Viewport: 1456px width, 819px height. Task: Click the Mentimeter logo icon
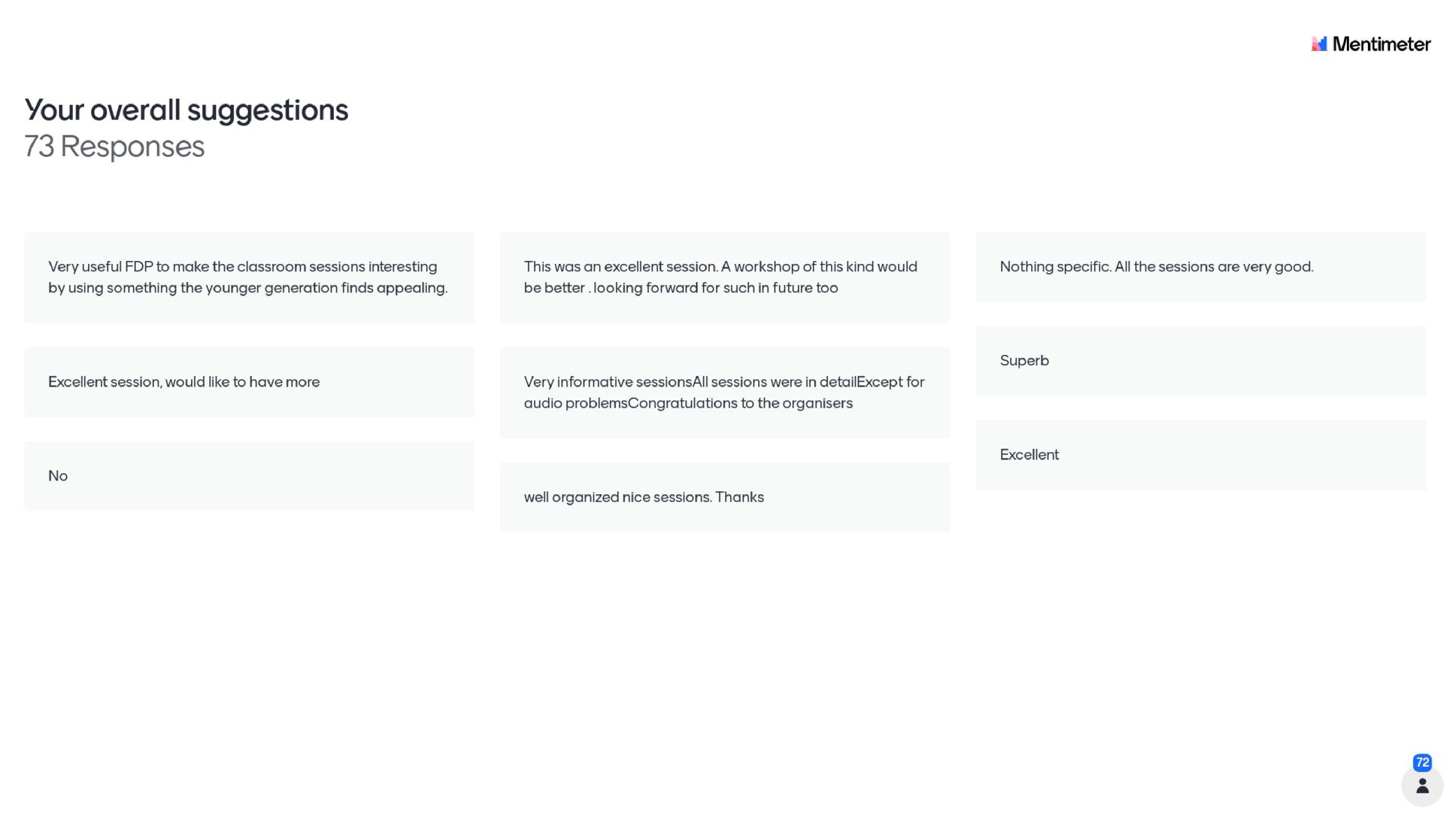pos(1319,44)
